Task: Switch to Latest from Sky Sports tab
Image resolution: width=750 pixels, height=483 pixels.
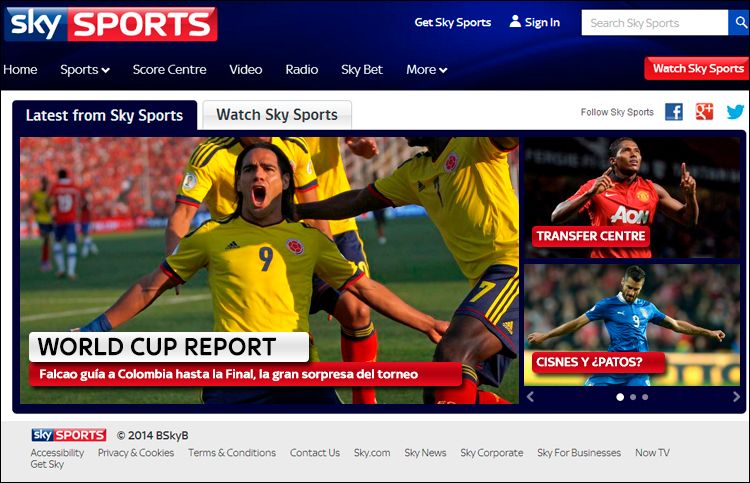Action: [x=104, y=115]
